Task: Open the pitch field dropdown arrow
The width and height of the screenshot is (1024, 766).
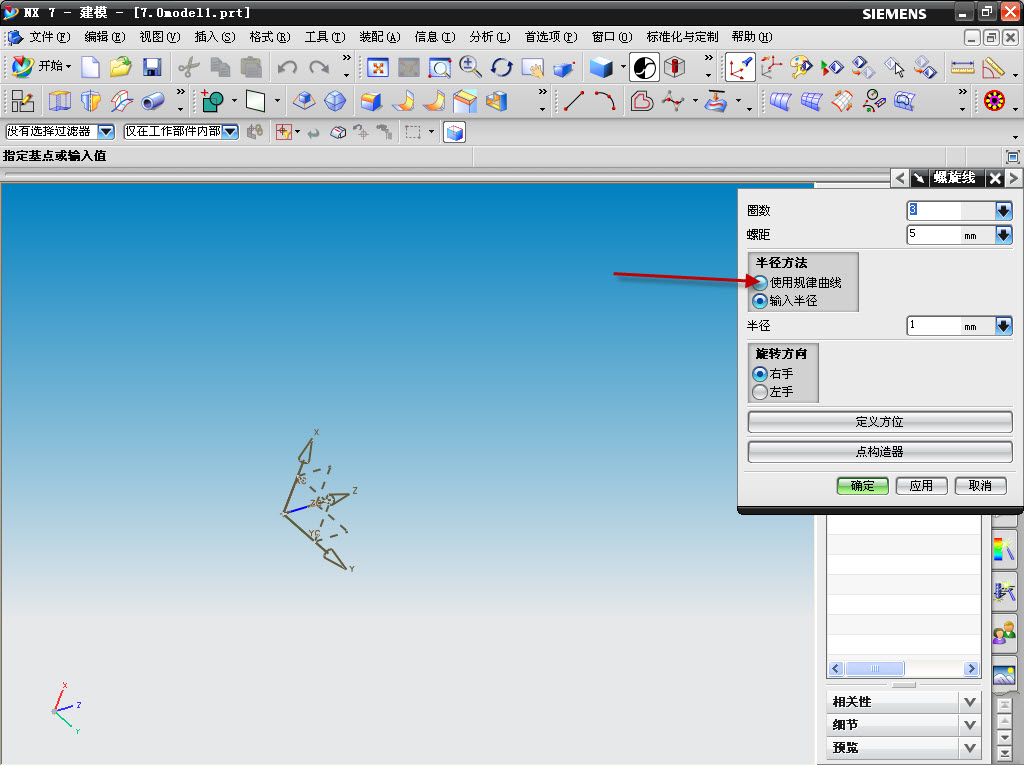Action: click(1004, 234)
